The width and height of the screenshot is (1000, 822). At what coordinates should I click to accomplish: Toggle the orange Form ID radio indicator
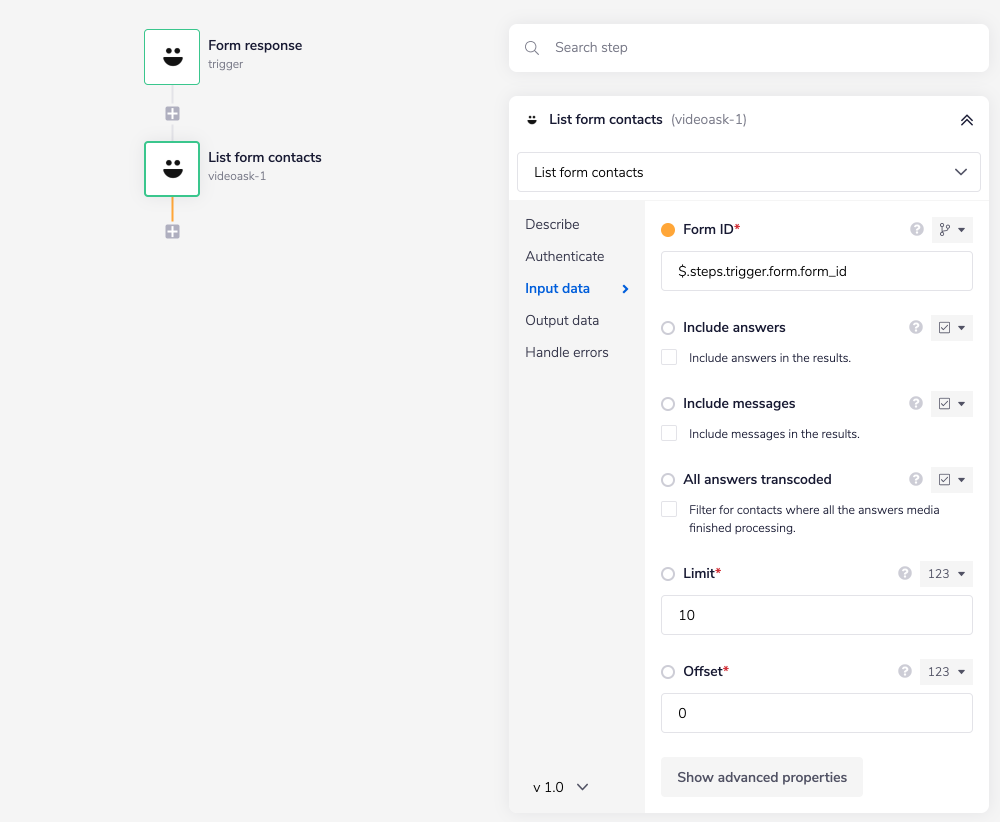pyautogui.click(x=668, y=230)
